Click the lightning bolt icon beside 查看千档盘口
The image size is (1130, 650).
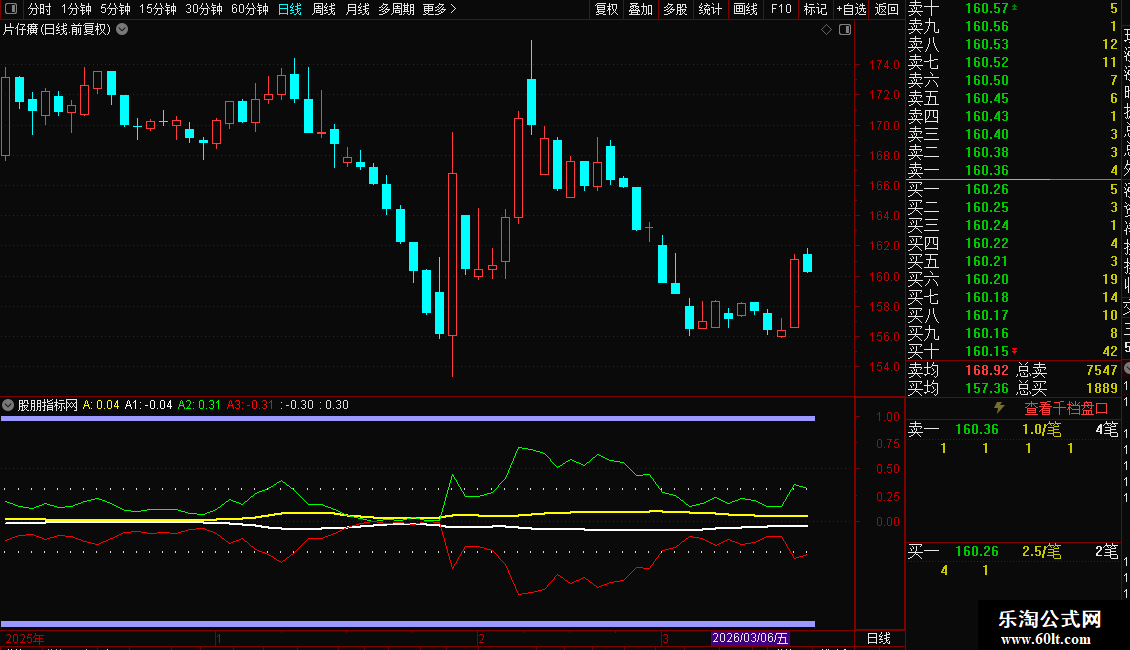998,408
